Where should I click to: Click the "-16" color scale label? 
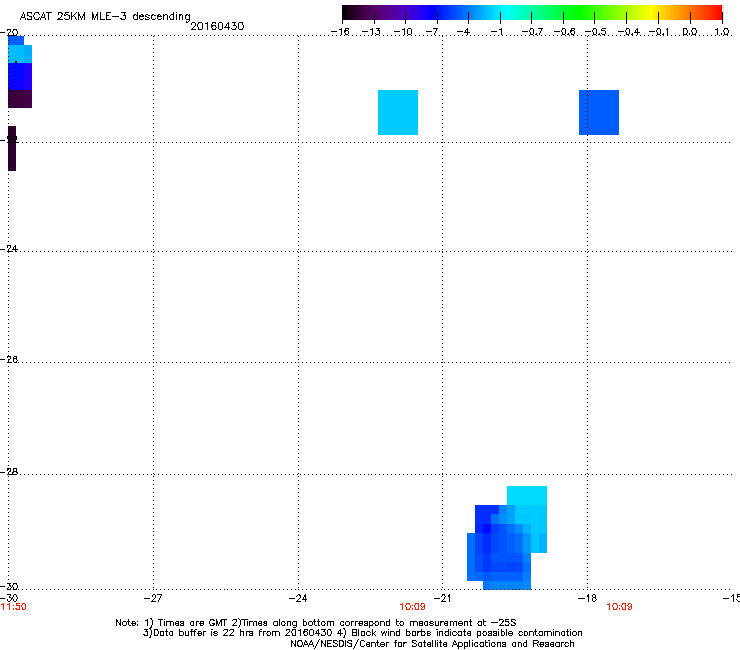340,32
